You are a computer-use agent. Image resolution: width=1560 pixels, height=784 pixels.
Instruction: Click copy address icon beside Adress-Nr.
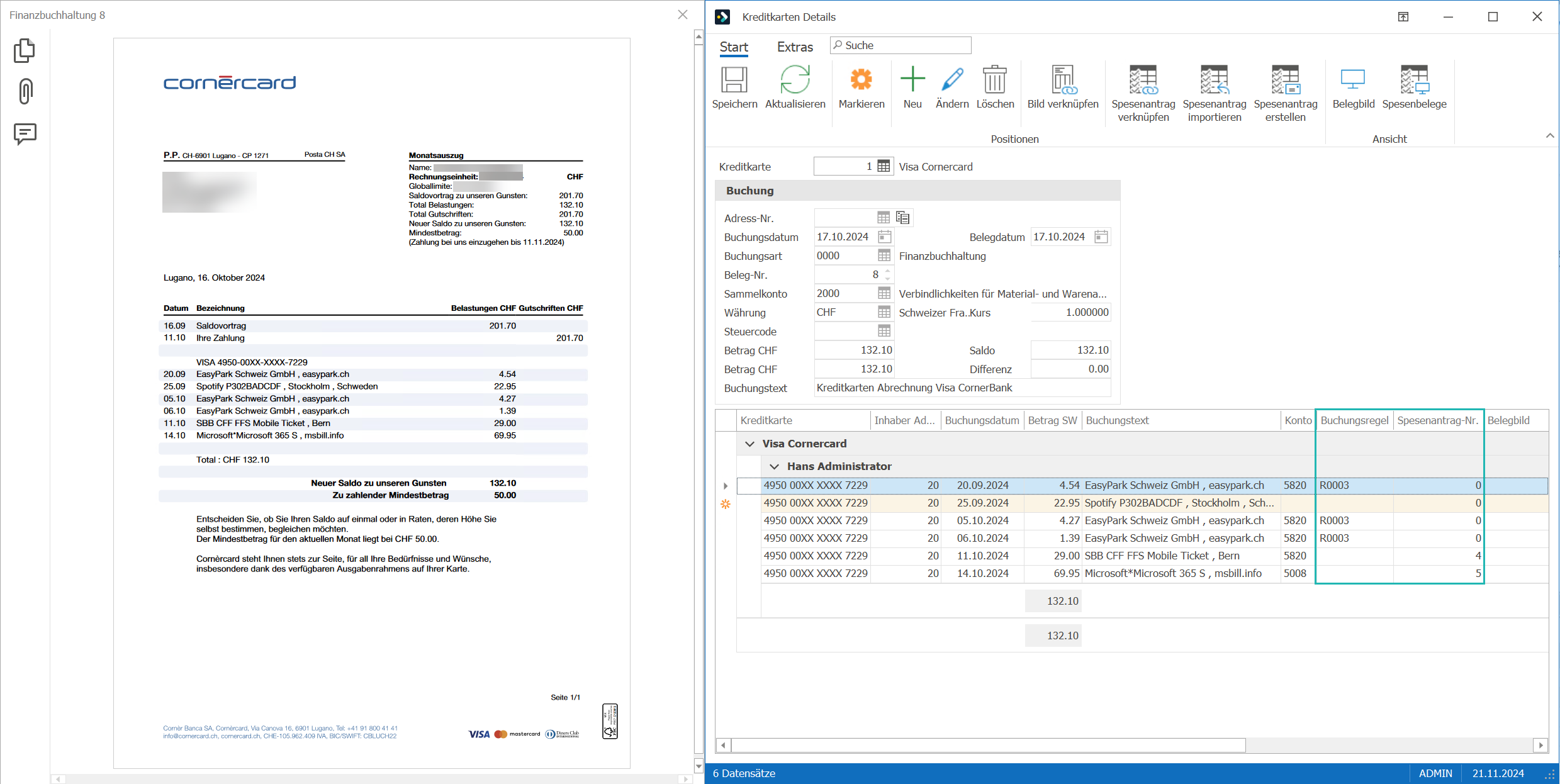click(x=903, y=218)
